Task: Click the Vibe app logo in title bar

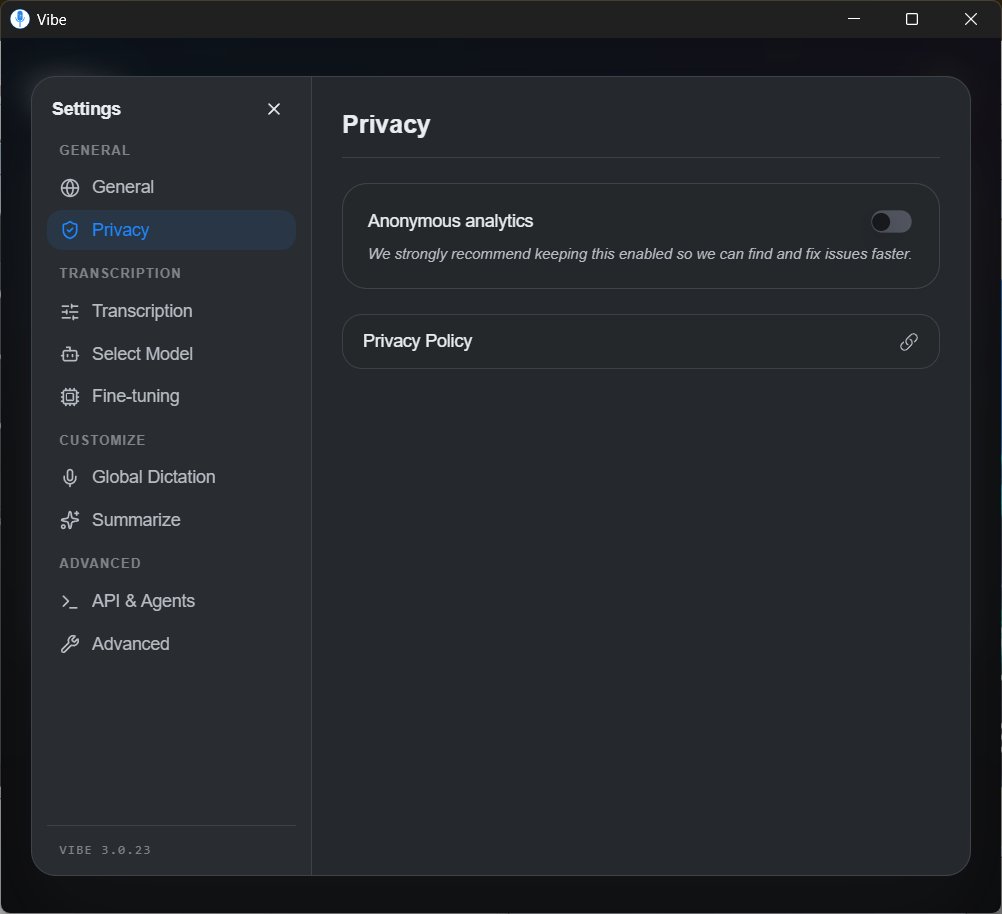Action: [20, 19]
